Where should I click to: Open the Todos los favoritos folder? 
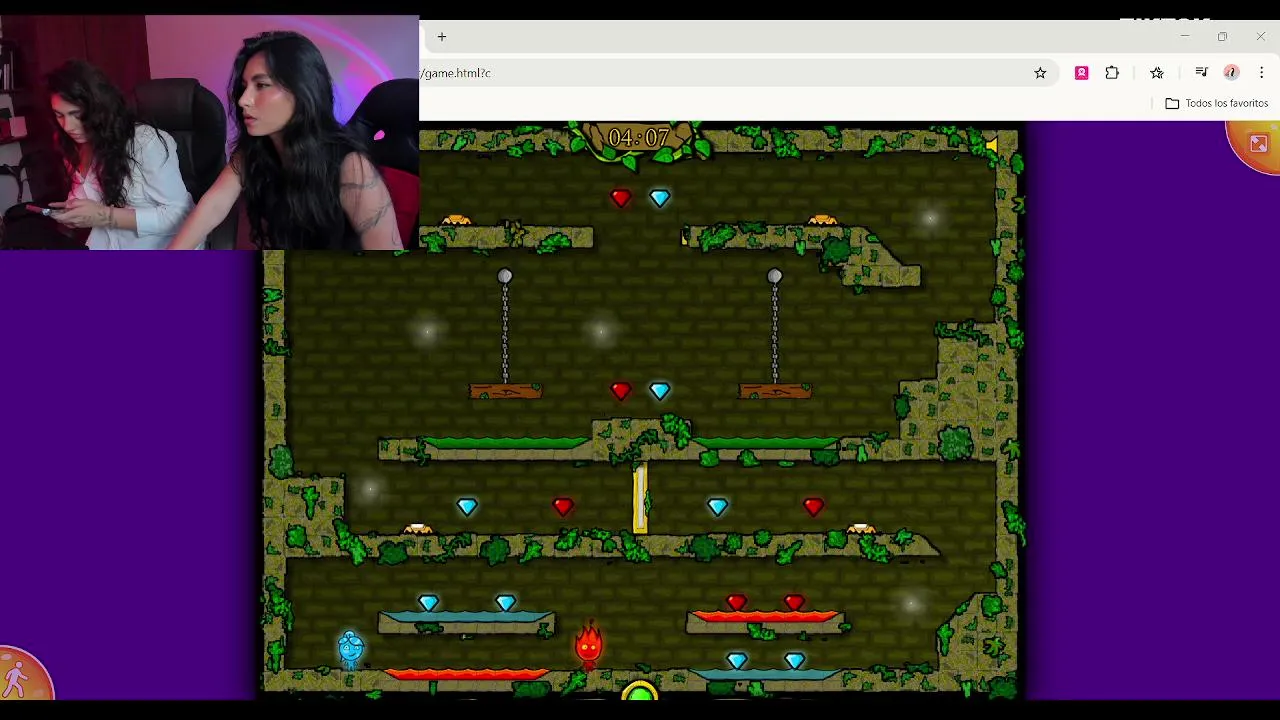(1216, 103)
